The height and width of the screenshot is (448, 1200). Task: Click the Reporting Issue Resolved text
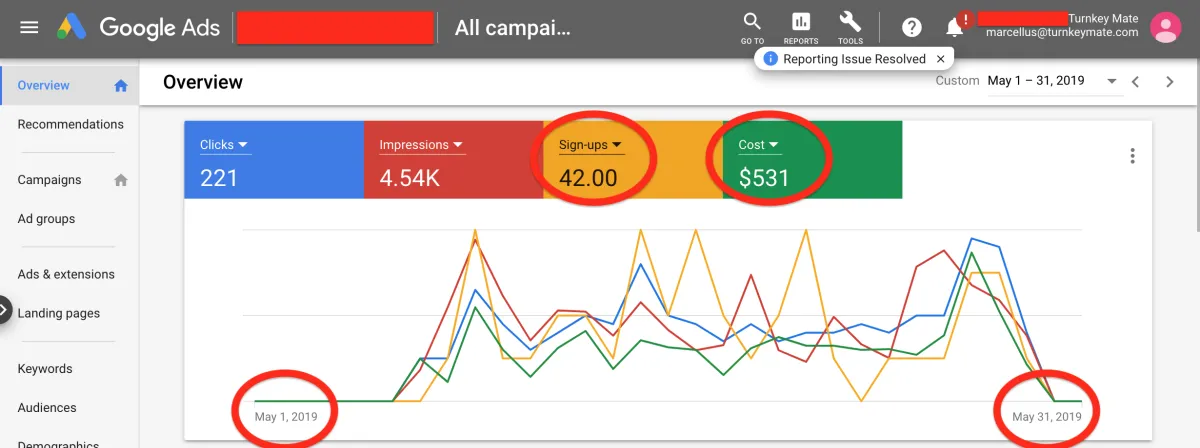point(855,59)
